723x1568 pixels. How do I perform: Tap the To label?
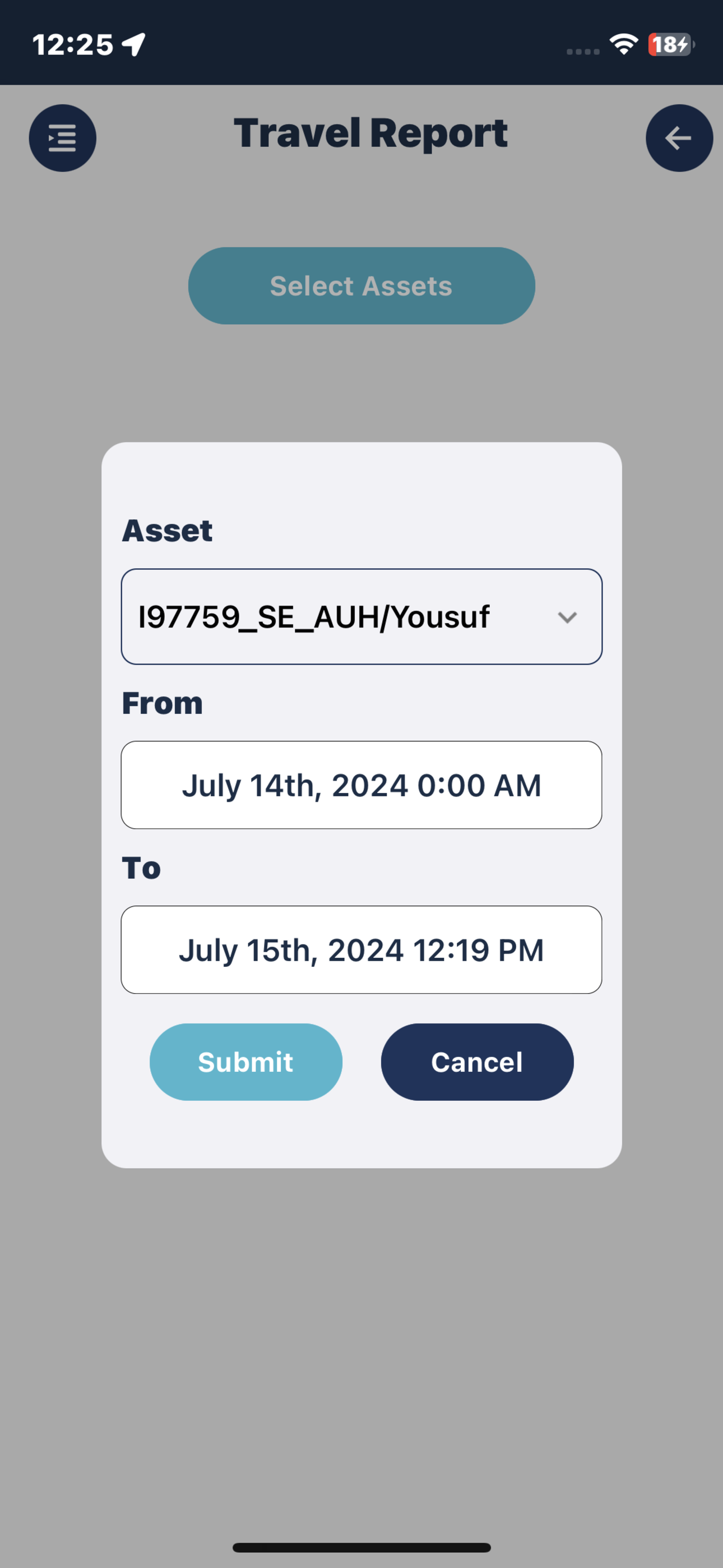pyautogui.click(x=141, y=868)
